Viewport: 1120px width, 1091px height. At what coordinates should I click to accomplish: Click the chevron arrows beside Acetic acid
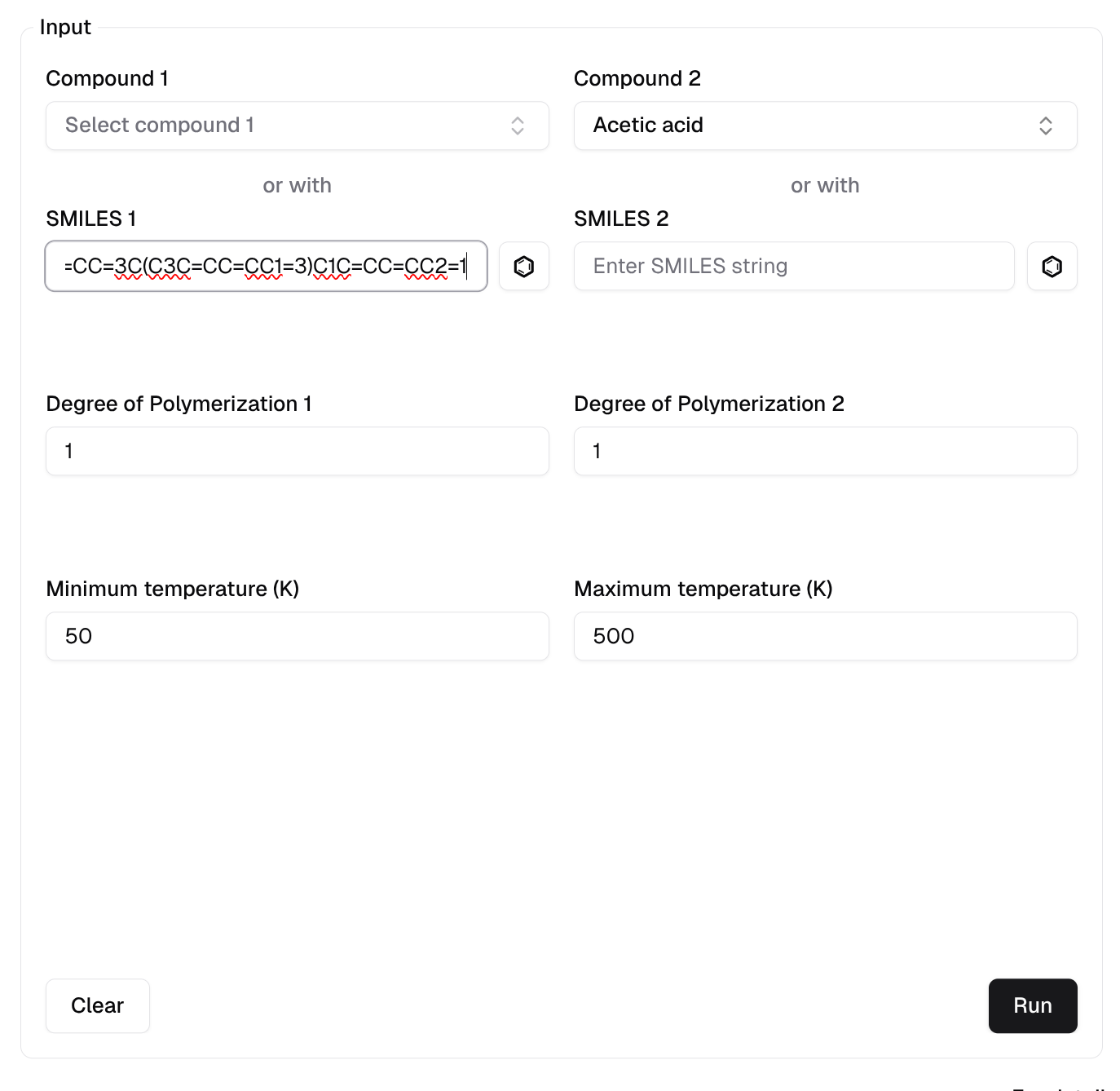pos(1045,126)
